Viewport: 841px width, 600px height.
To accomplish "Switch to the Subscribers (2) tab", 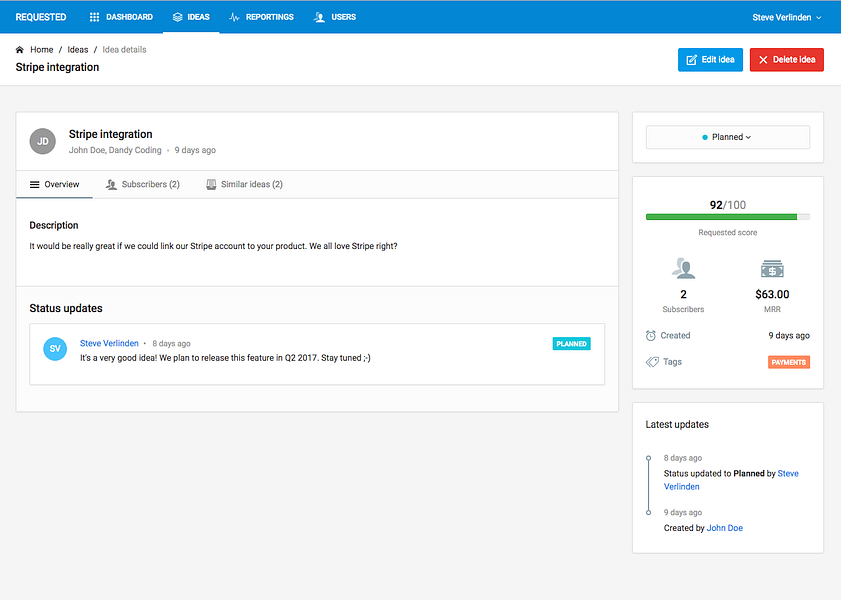I will [x=143, y=184].
